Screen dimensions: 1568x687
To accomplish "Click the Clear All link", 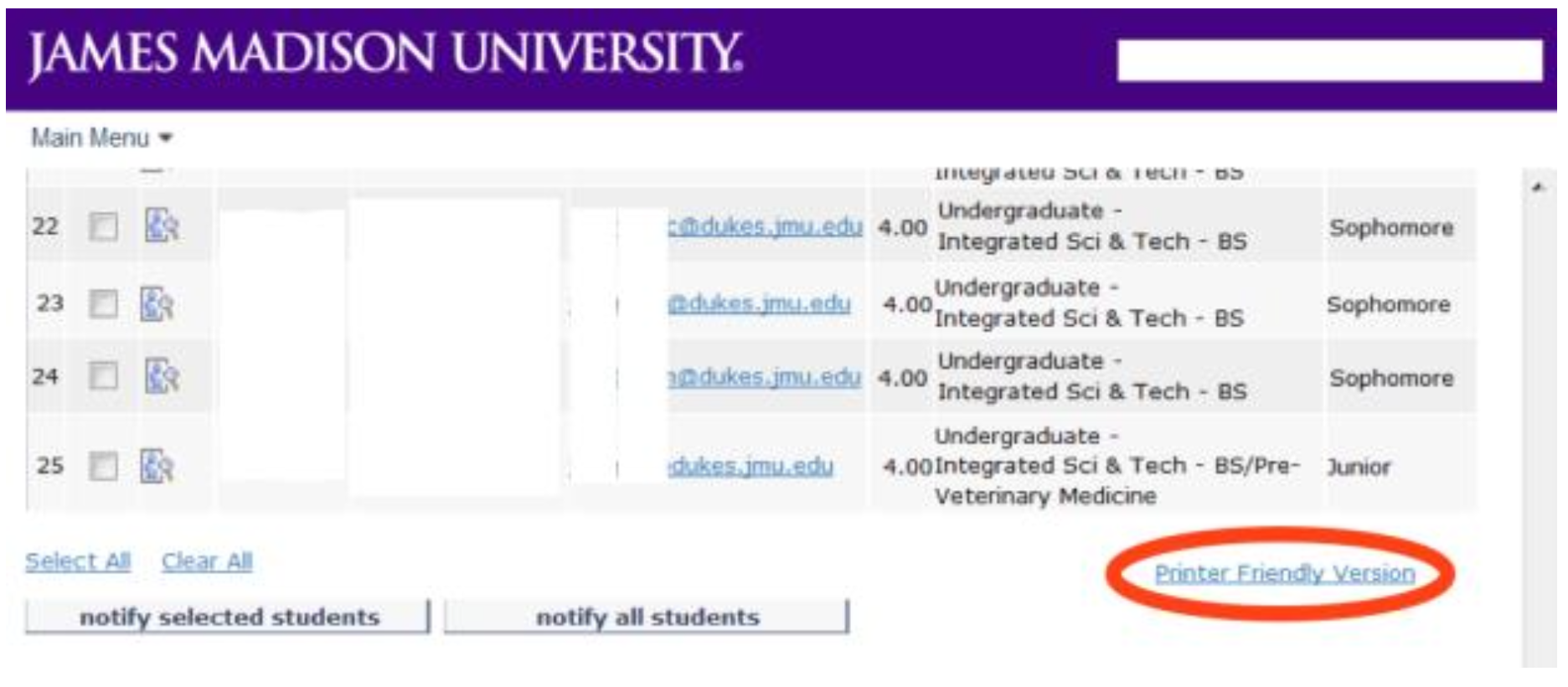I will (207, 560).
